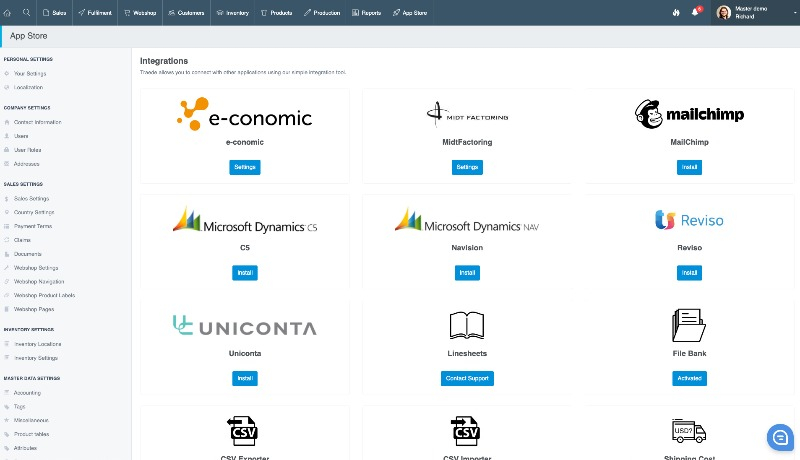Viewport: 800px width, 460px height.
Task: Open the Production menu
Action: pyautogui.click(x=322, y=13)
